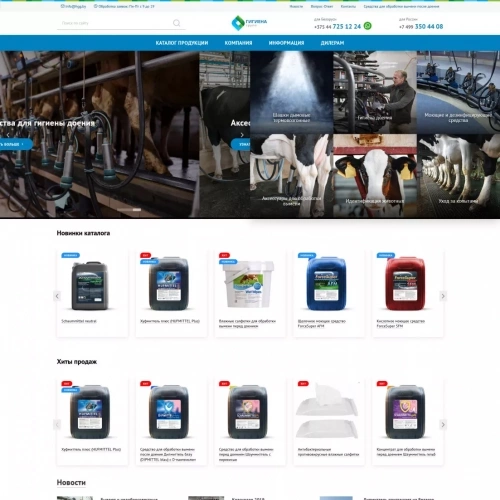Click the search magnifier icon

tap(177, 23)
